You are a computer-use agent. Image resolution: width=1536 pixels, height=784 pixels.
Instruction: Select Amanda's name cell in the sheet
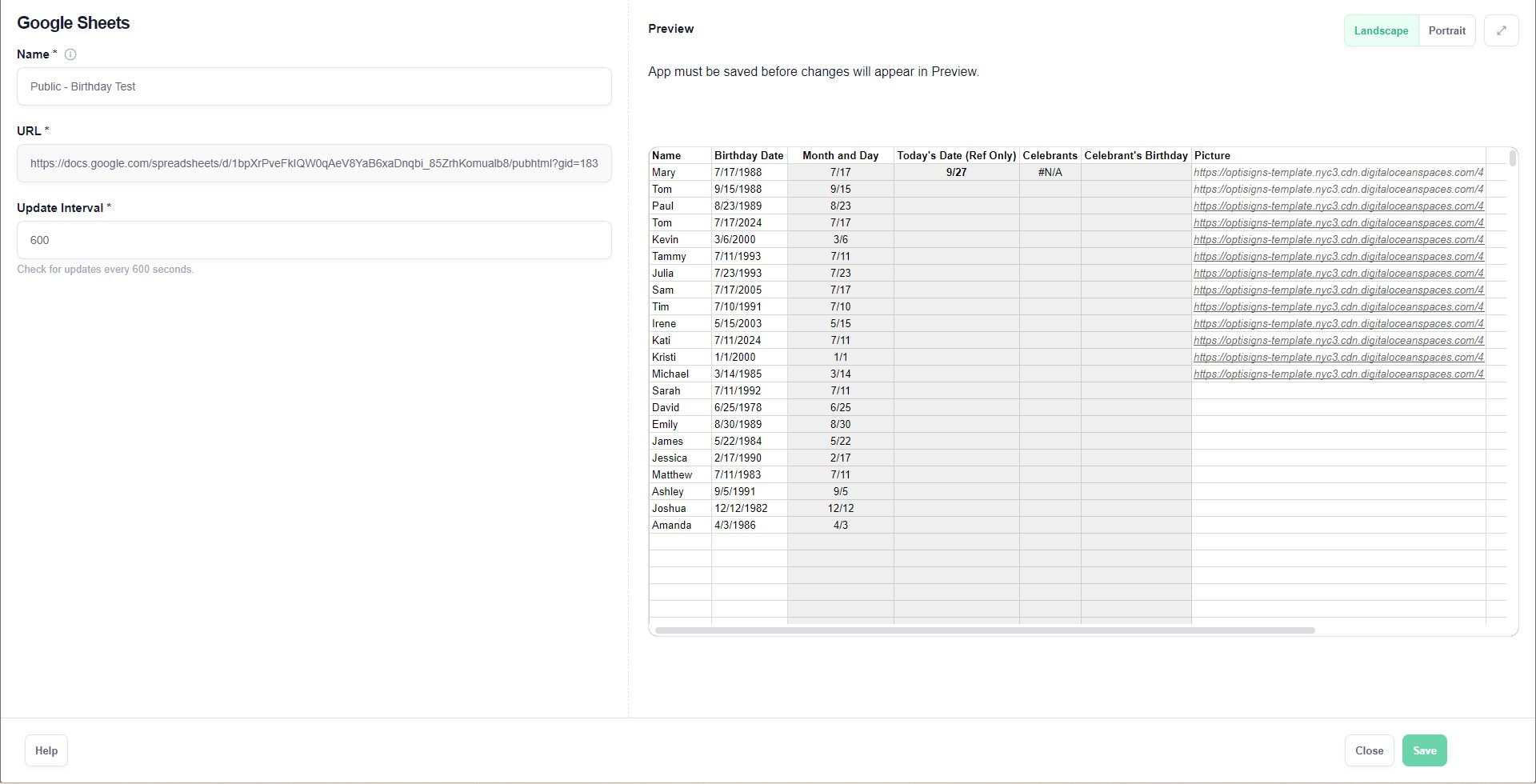[x=672, y=525]
